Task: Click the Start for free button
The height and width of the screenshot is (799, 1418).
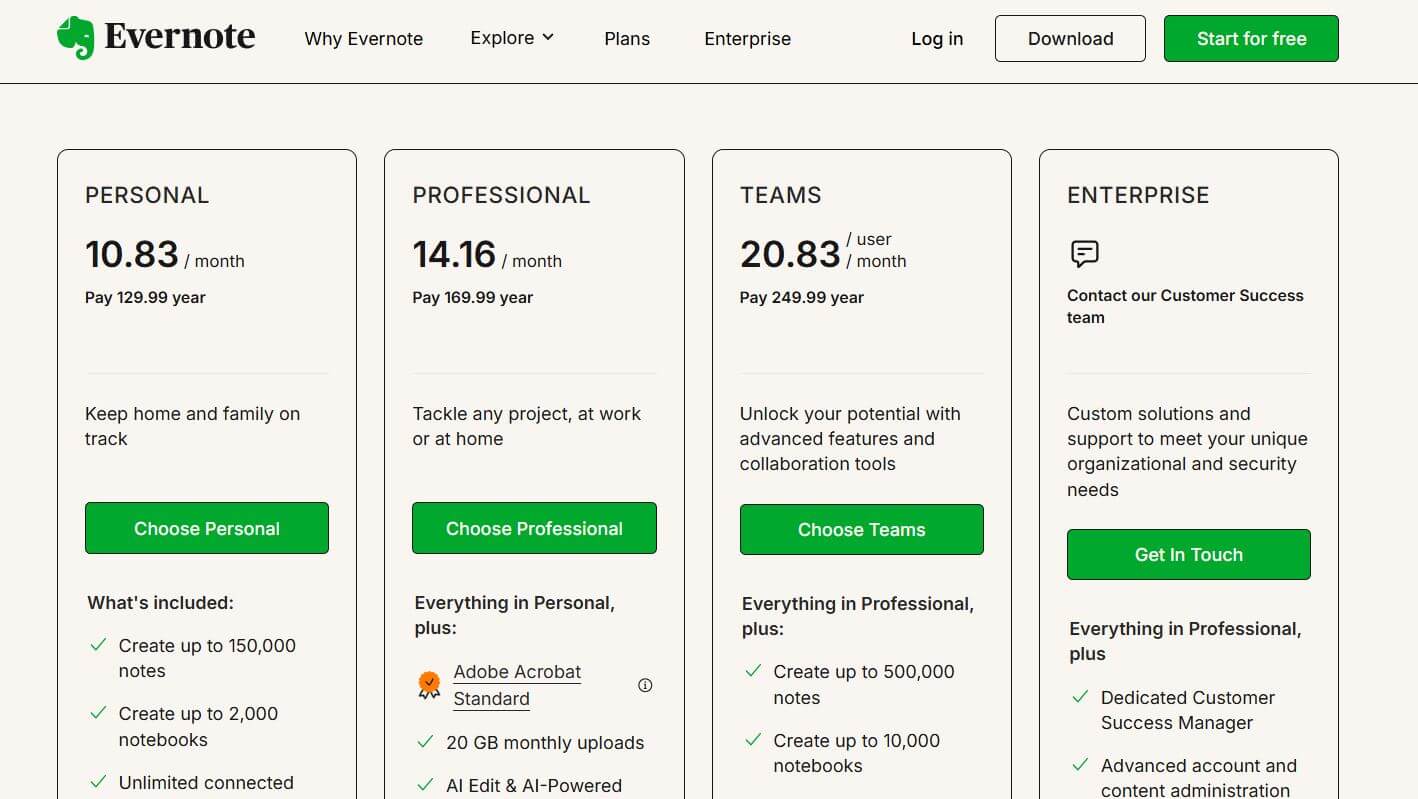Action: [x=1250, y=38]
